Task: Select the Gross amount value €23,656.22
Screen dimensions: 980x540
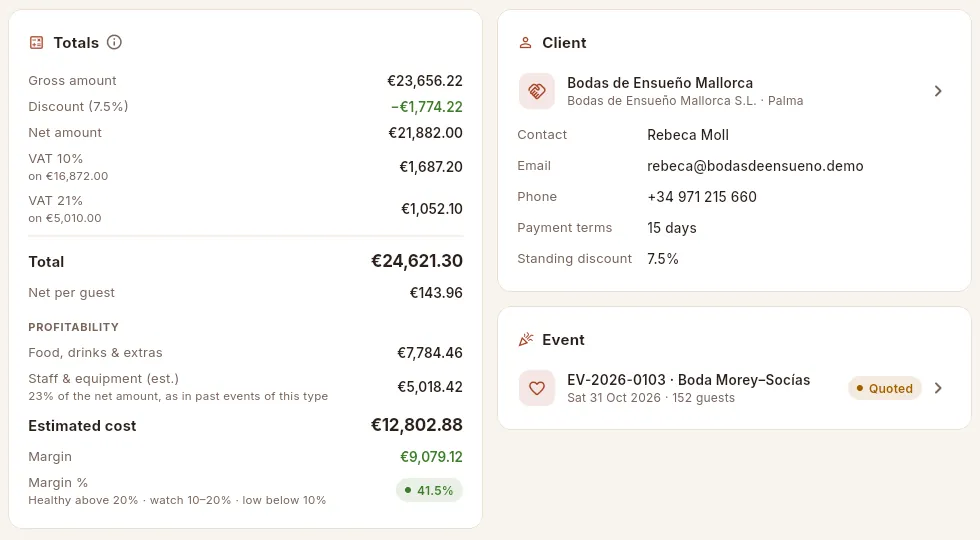Action: coord(425,81)
